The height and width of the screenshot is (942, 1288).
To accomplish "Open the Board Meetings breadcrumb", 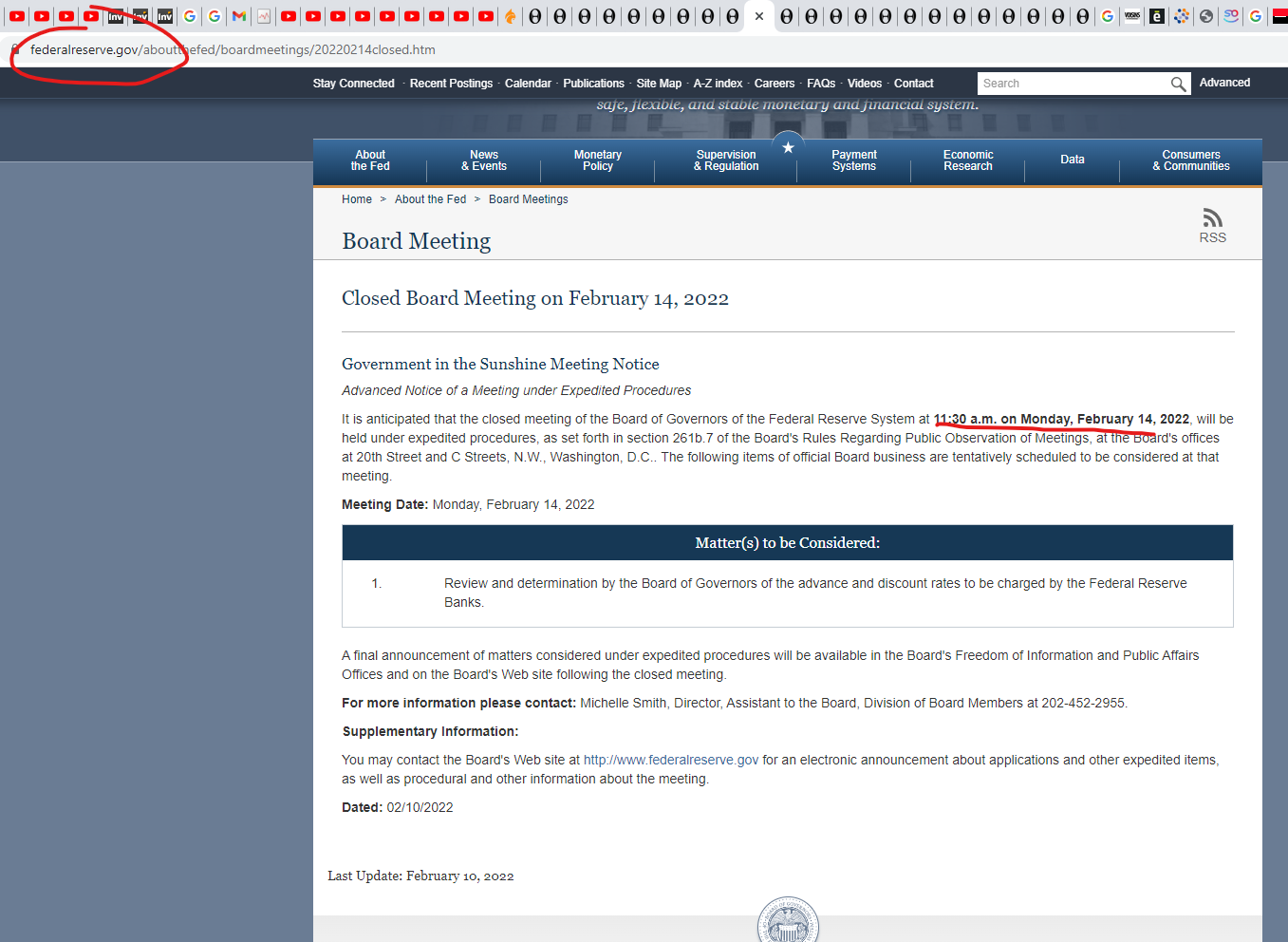I will [x=529, y=199].
